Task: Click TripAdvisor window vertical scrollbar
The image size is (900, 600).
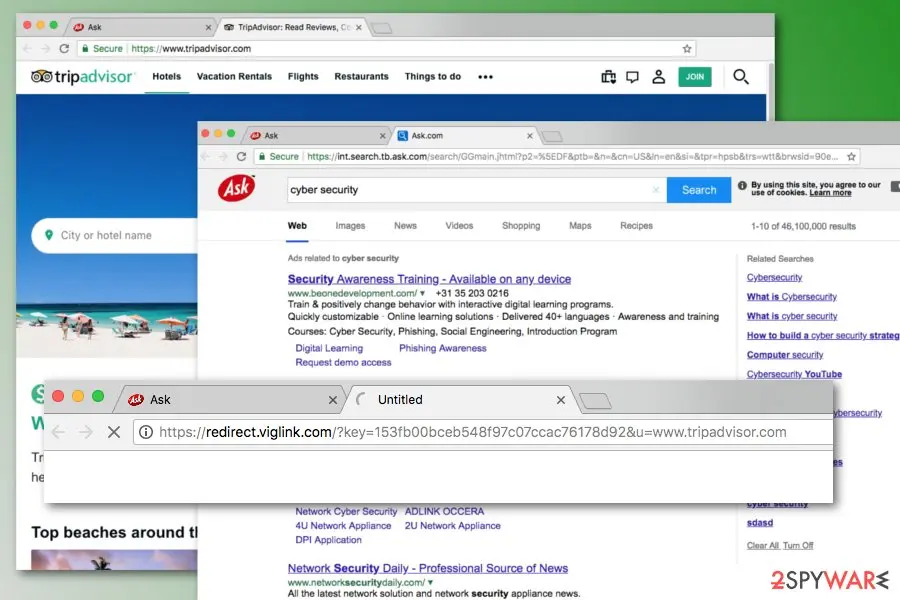Action: point(770,92)
